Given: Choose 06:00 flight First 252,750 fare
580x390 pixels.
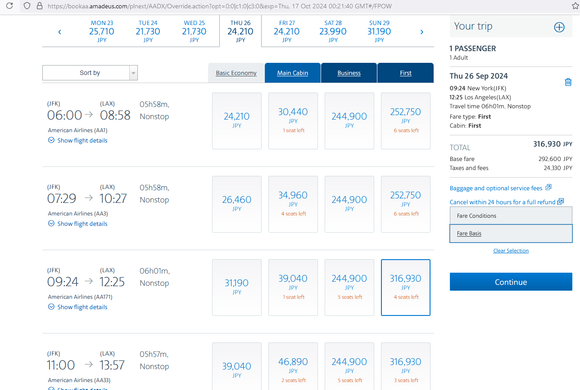Looking at the screenshot, I should click(x=406, y=121).
